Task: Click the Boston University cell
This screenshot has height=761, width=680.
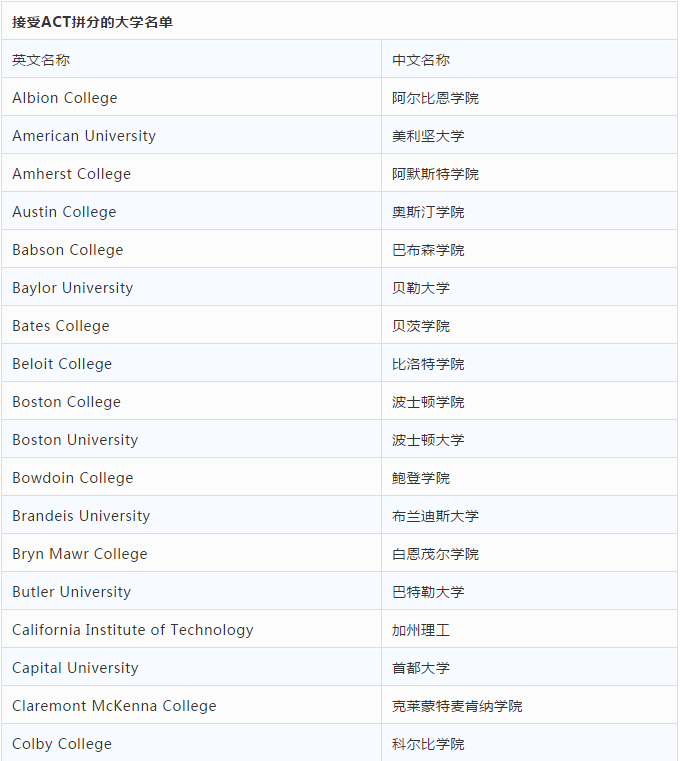Action: pos(75,440)
